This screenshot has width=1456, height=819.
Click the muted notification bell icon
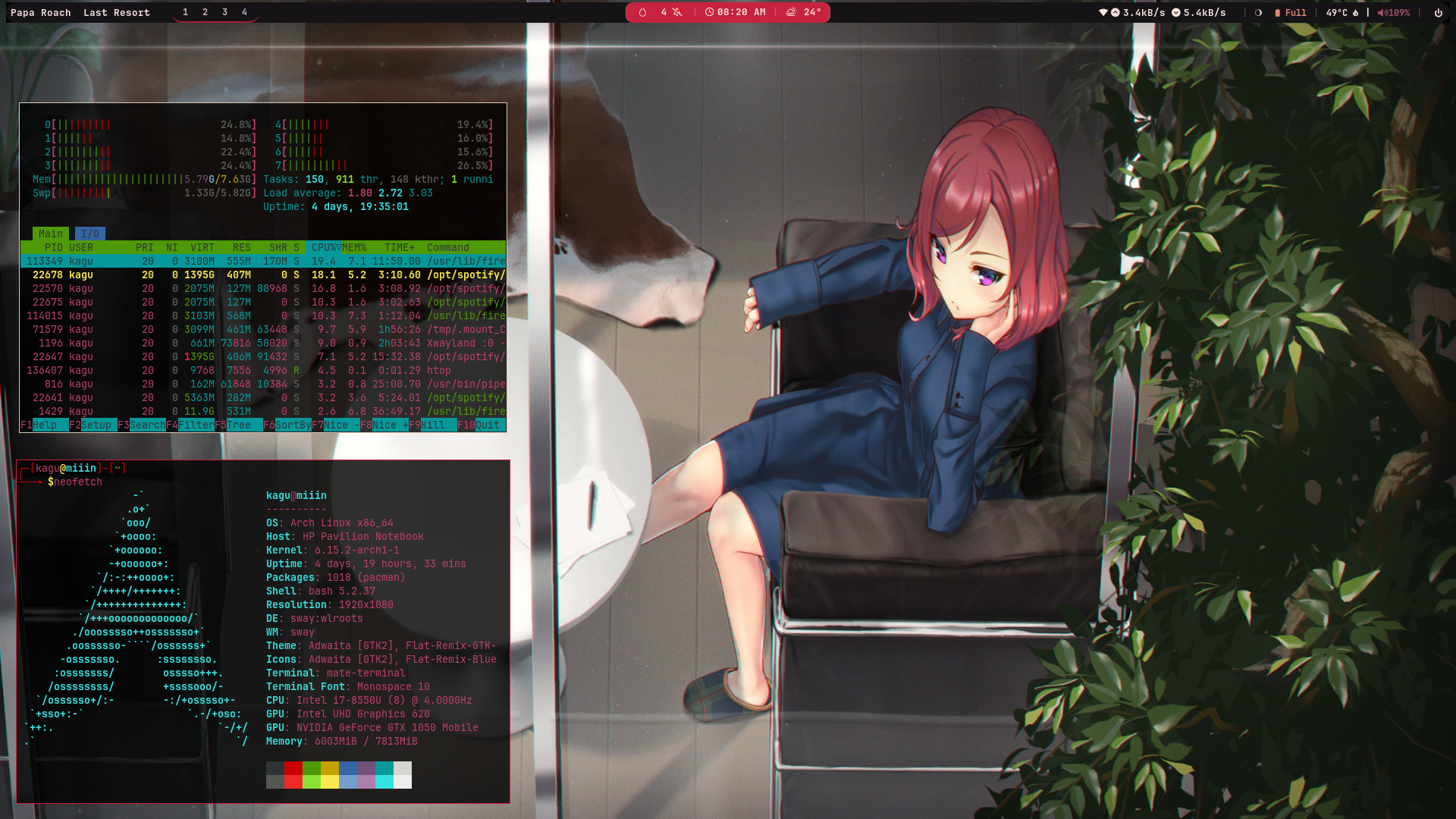[x=677, y=12]
